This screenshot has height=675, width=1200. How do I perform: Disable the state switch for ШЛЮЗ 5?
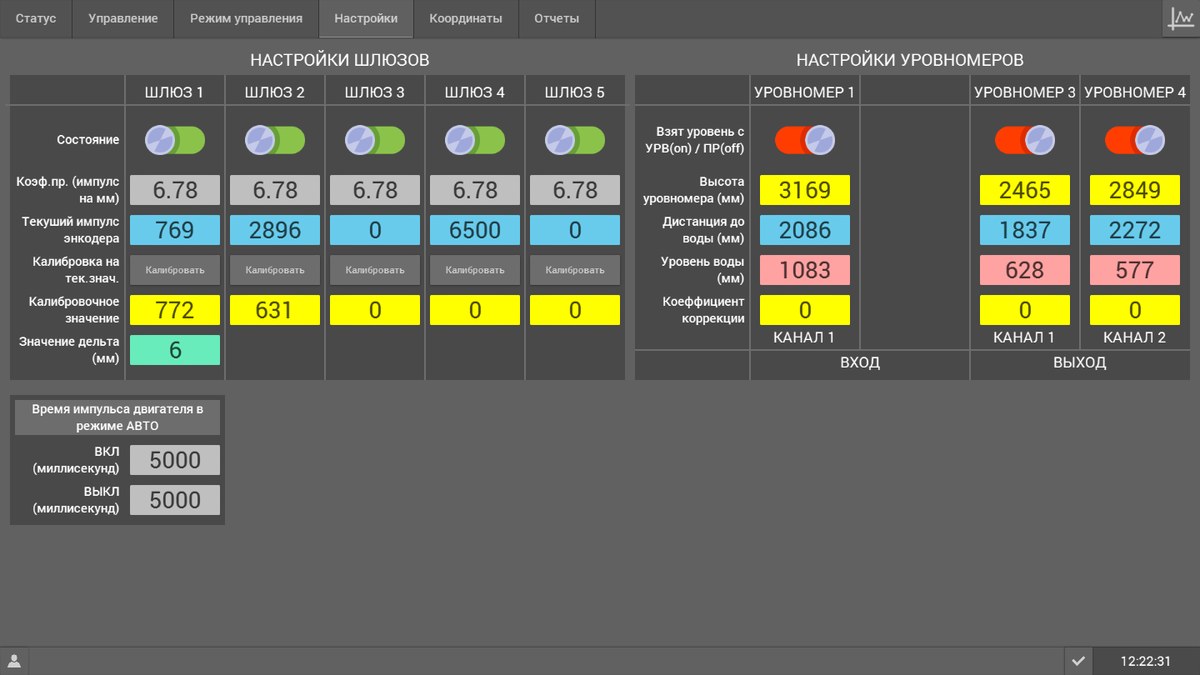pyautogui.click(x=575, y=140)
